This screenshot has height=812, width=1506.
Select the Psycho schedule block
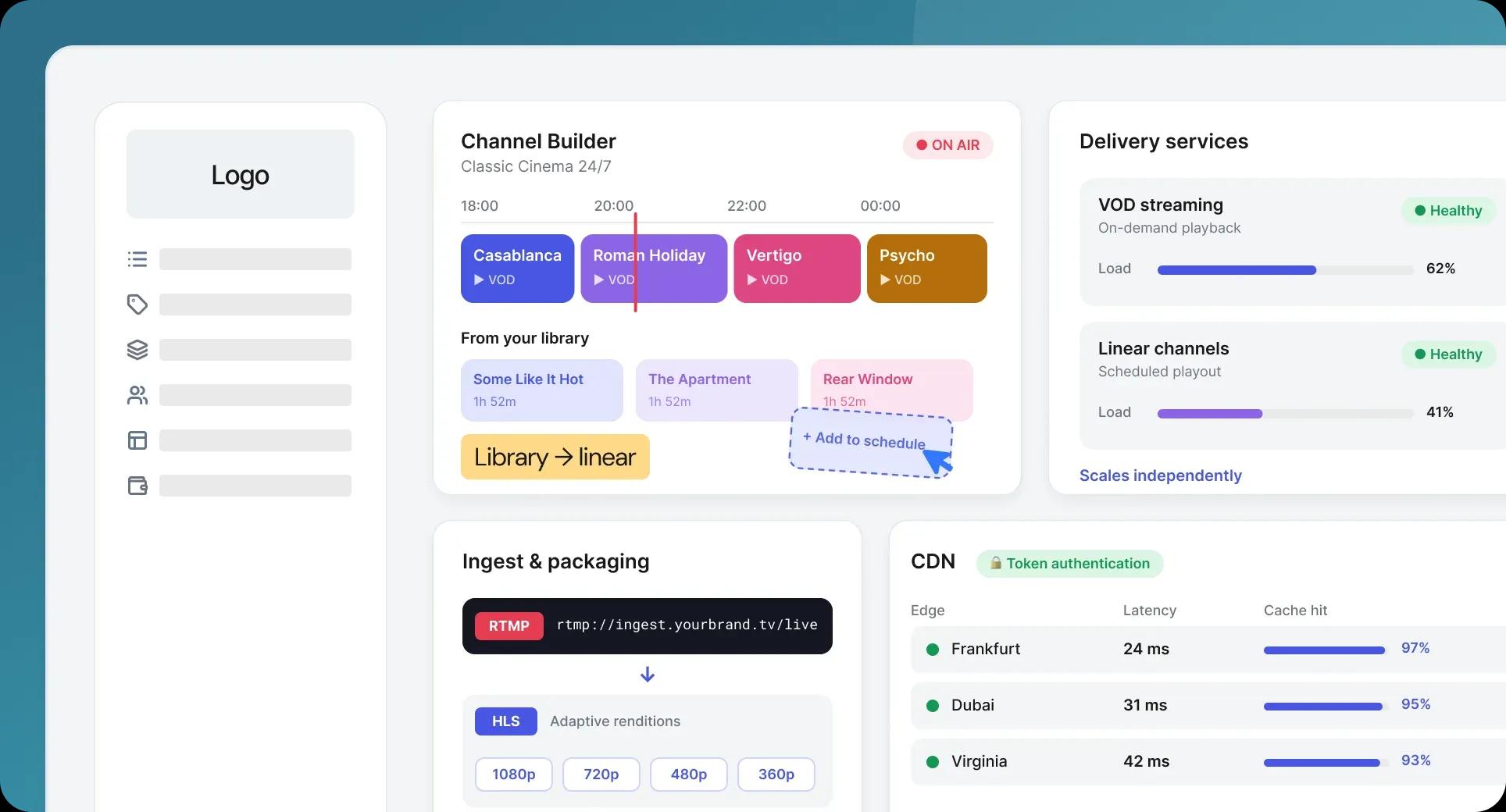(x=927, y=269)
